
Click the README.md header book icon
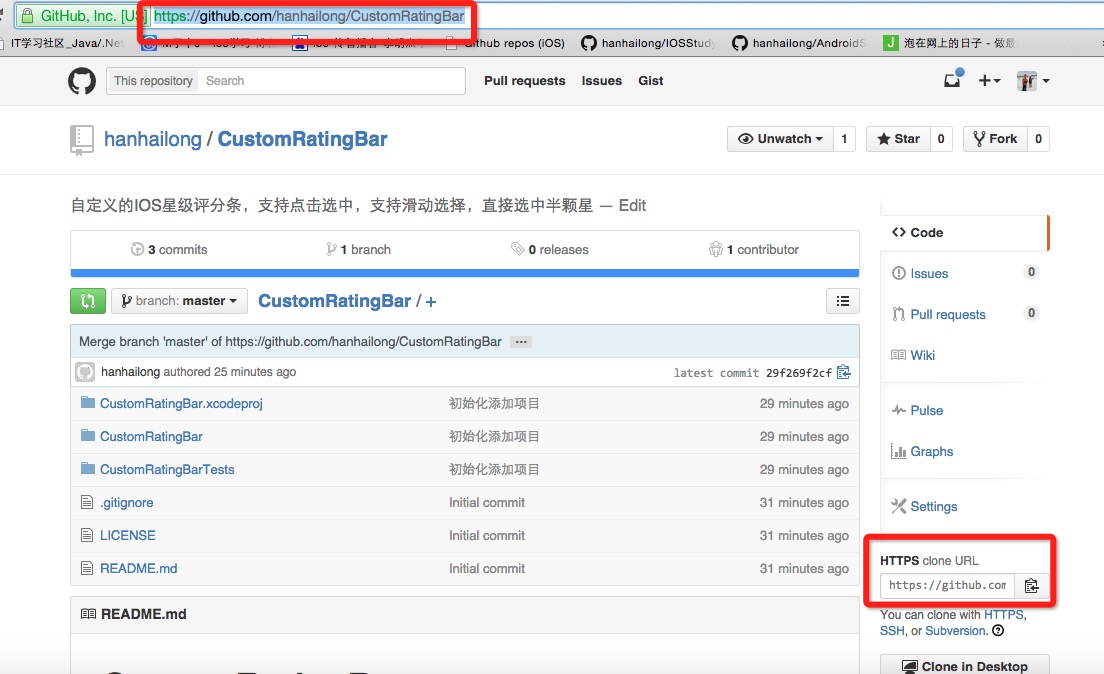coord(88,614)
